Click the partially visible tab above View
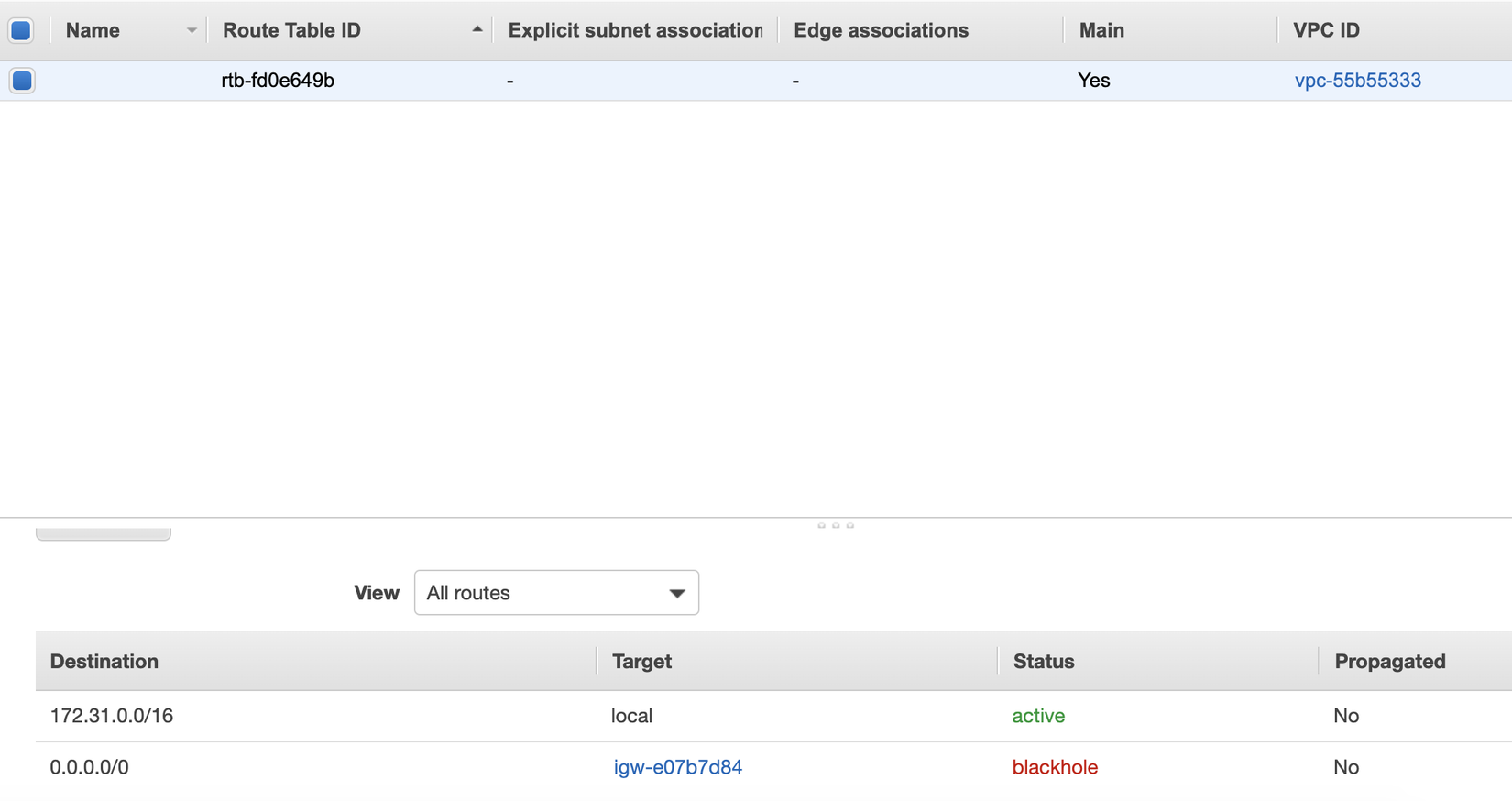Screen dimensions: 1512x801 tap(104, 533)
